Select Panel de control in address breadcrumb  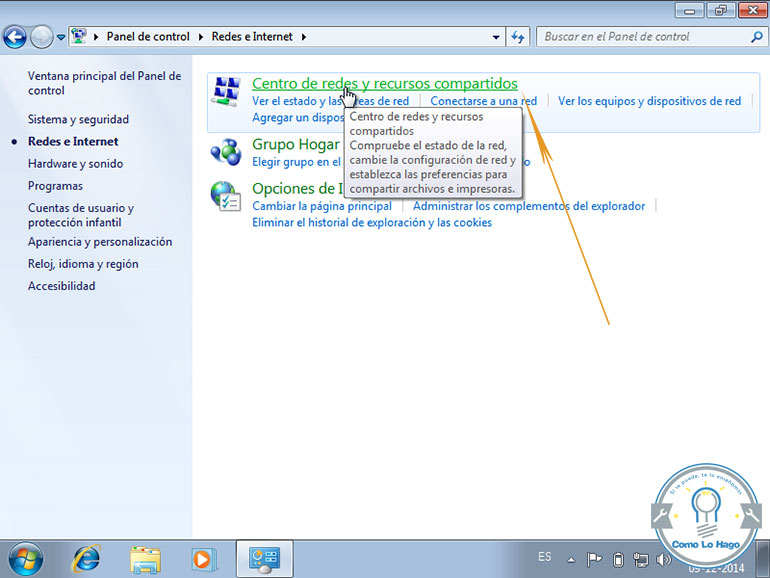148,37
